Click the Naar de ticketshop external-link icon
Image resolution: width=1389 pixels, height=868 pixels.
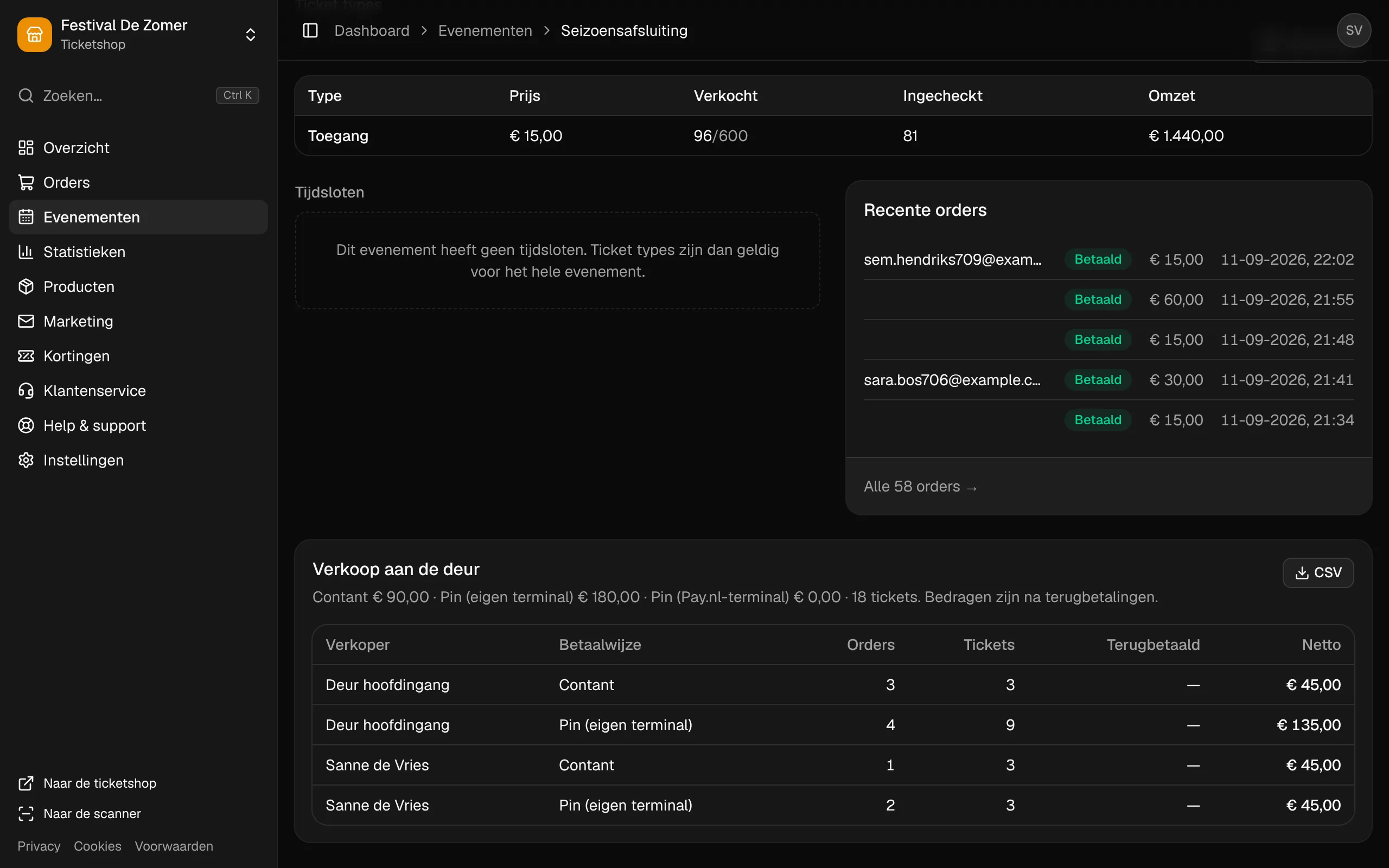(x=26, y=783)
